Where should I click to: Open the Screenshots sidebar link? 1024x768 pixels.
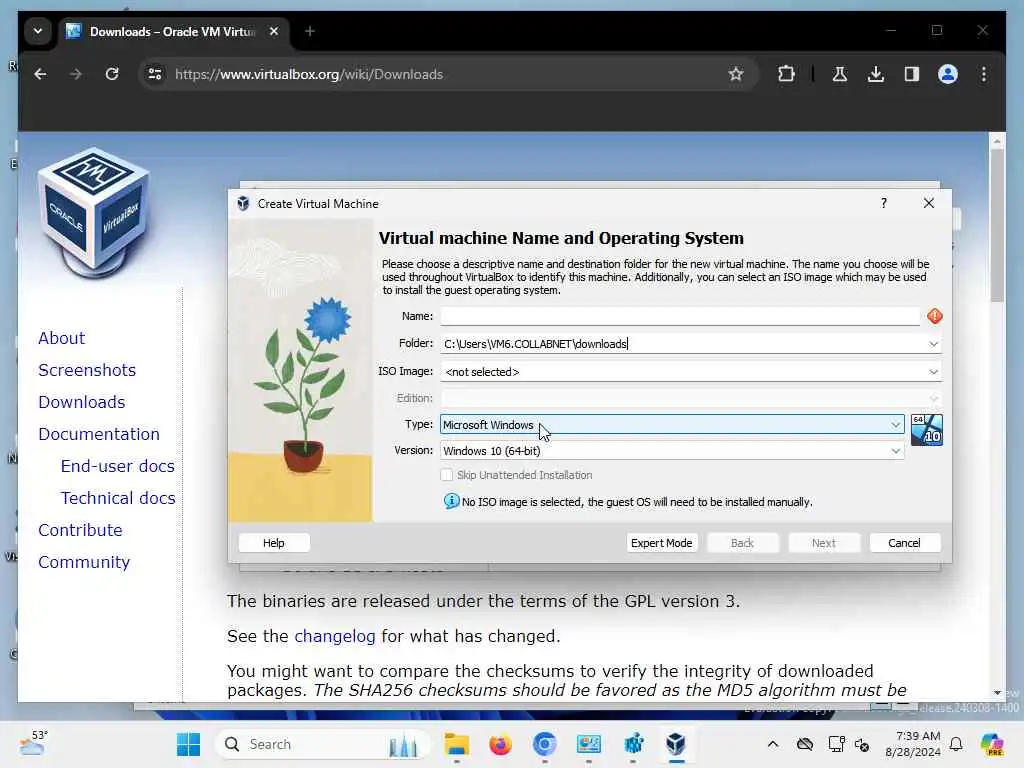point(87,370)
